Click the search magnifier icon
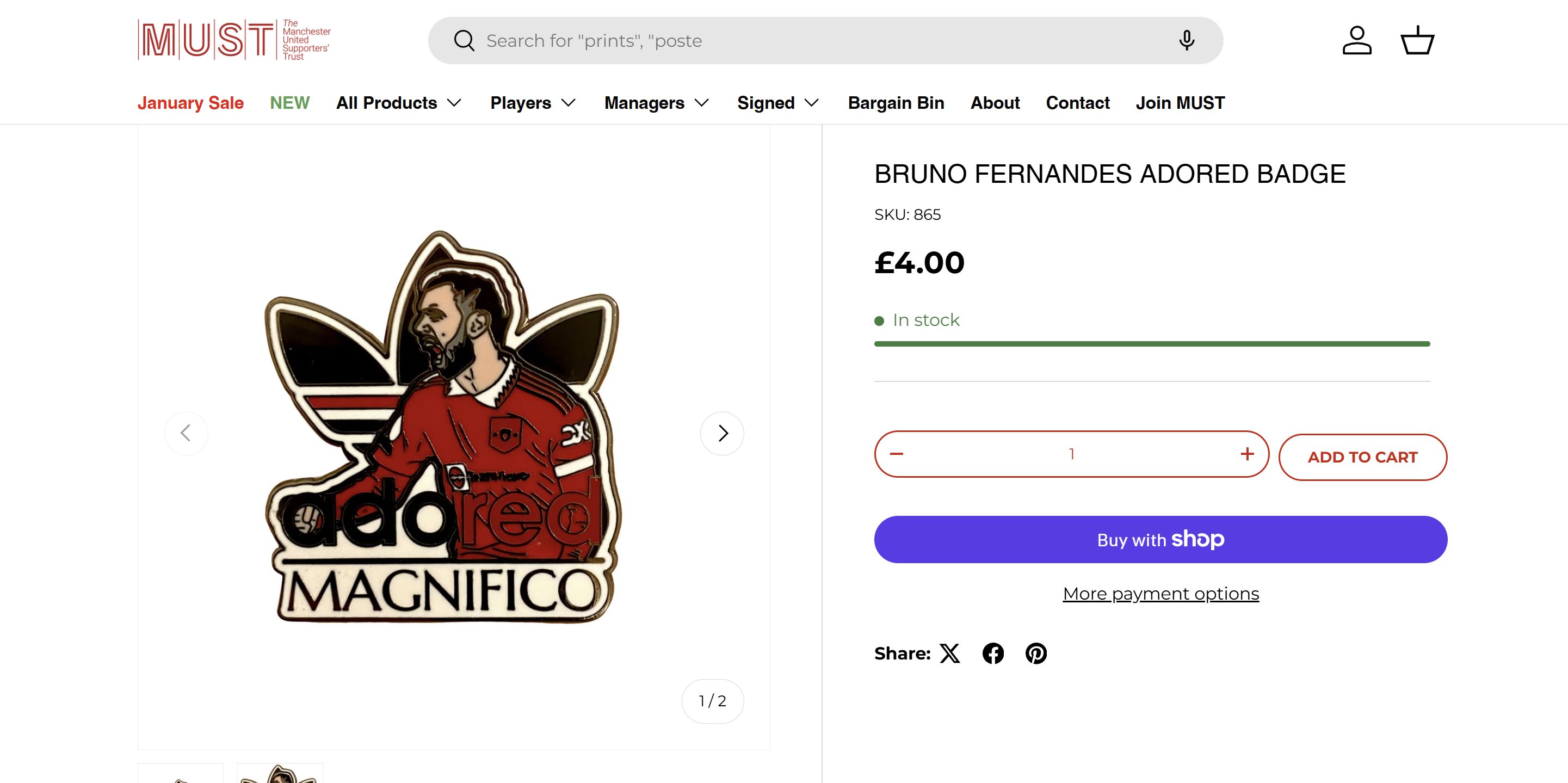 click(464, 41)
